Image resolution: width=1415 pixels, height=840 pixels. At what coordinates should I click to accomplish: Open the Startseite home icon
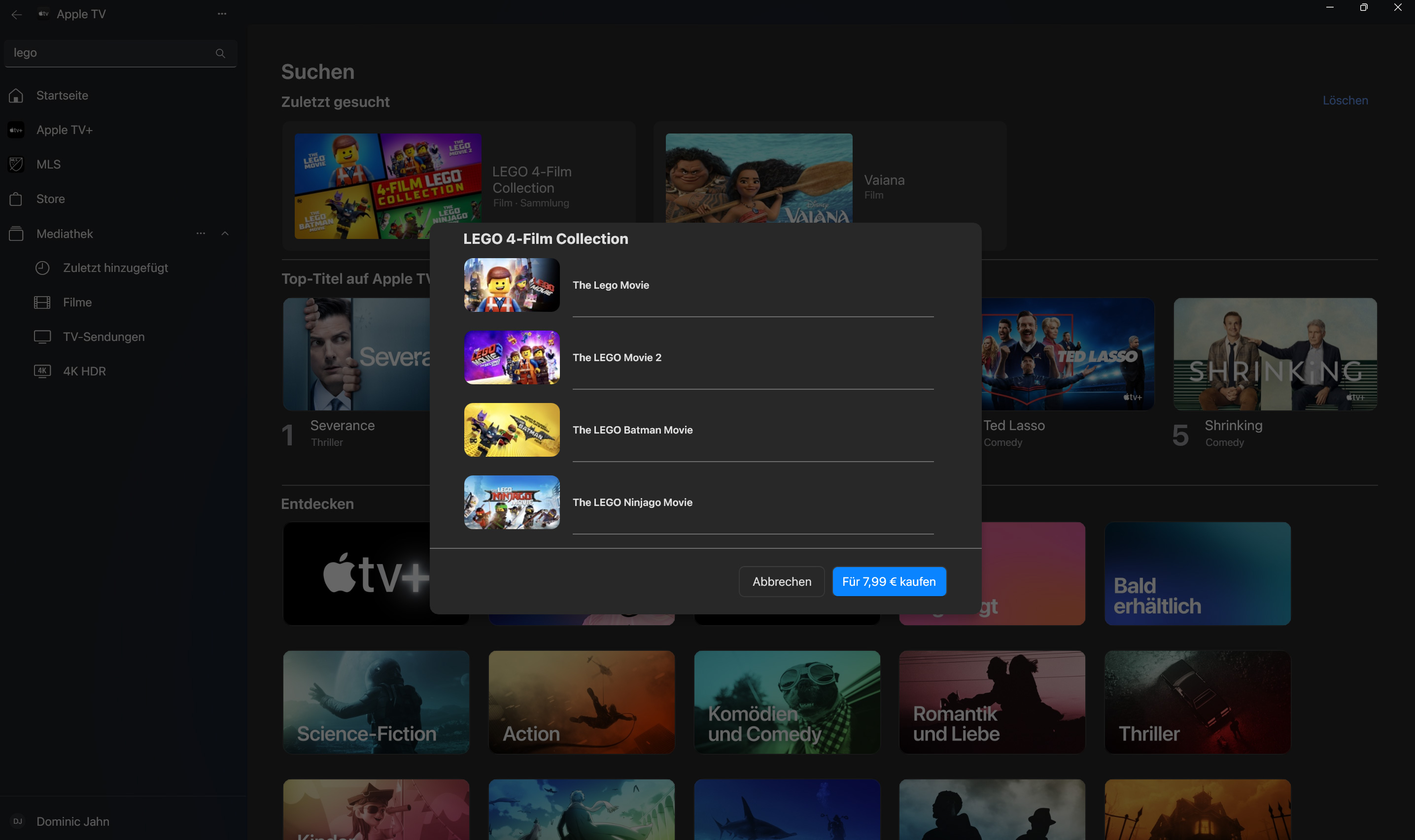[x=16, y=96]
